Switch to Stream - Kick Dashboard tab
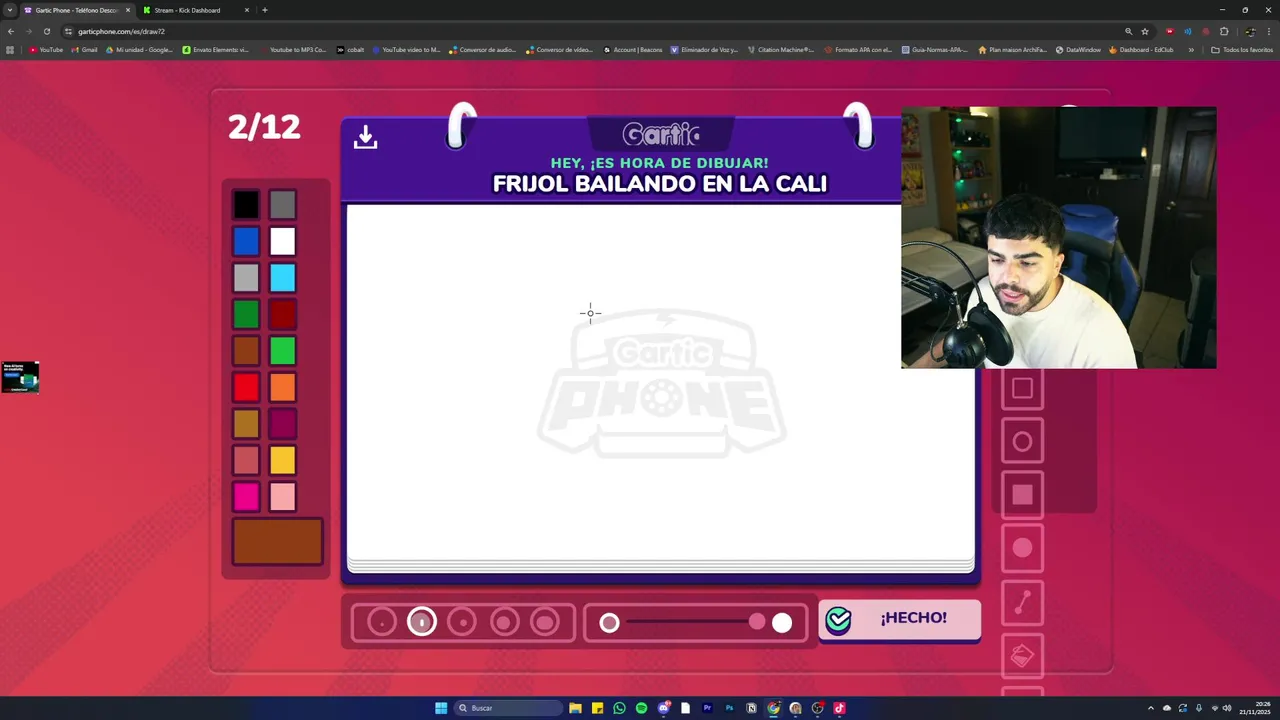Viewport: 1280px width, 720px height. pos(195,10)
